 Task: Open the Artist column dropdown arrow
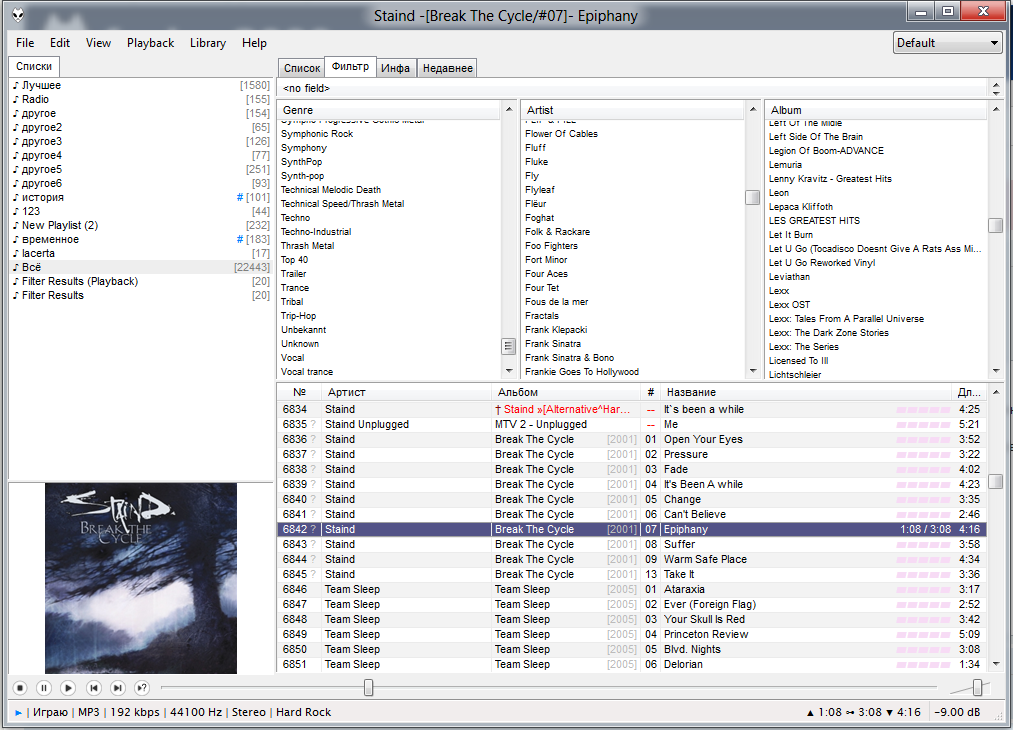(x=753, y=109)
